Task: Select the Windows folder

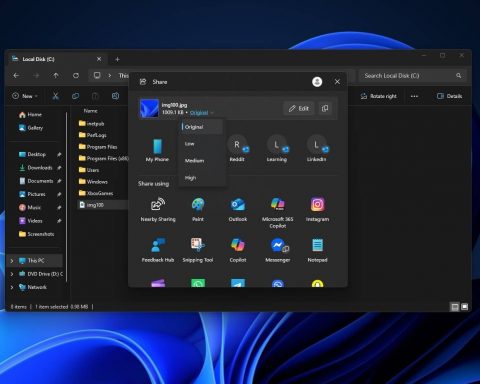Action: click(93, 182)
